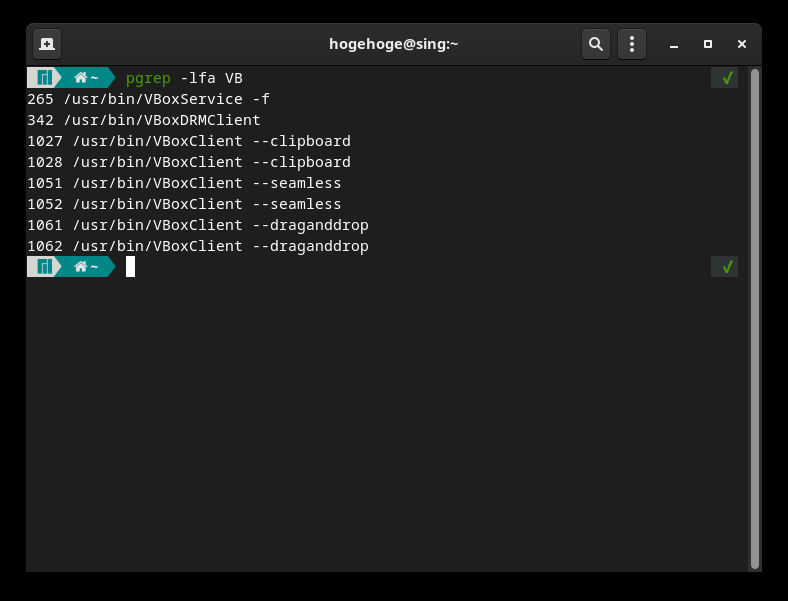Click the home icon in the bottom prompt

80,266
